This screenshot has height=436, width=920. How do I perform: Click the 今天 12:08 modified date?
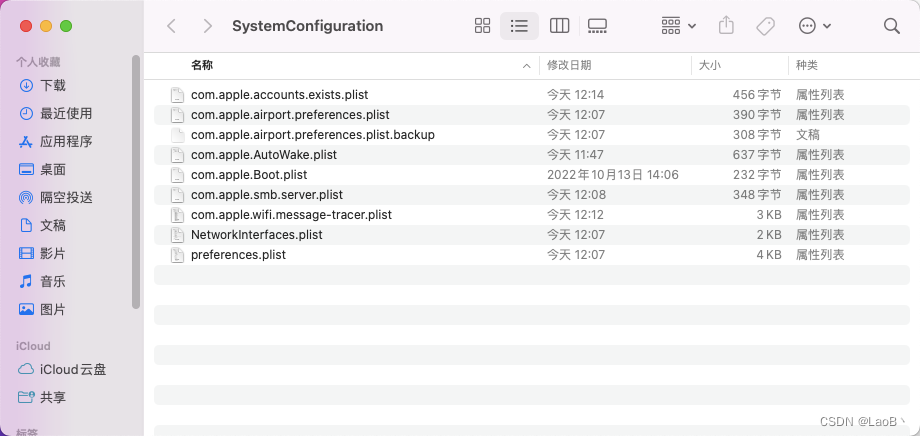point(576,194)
